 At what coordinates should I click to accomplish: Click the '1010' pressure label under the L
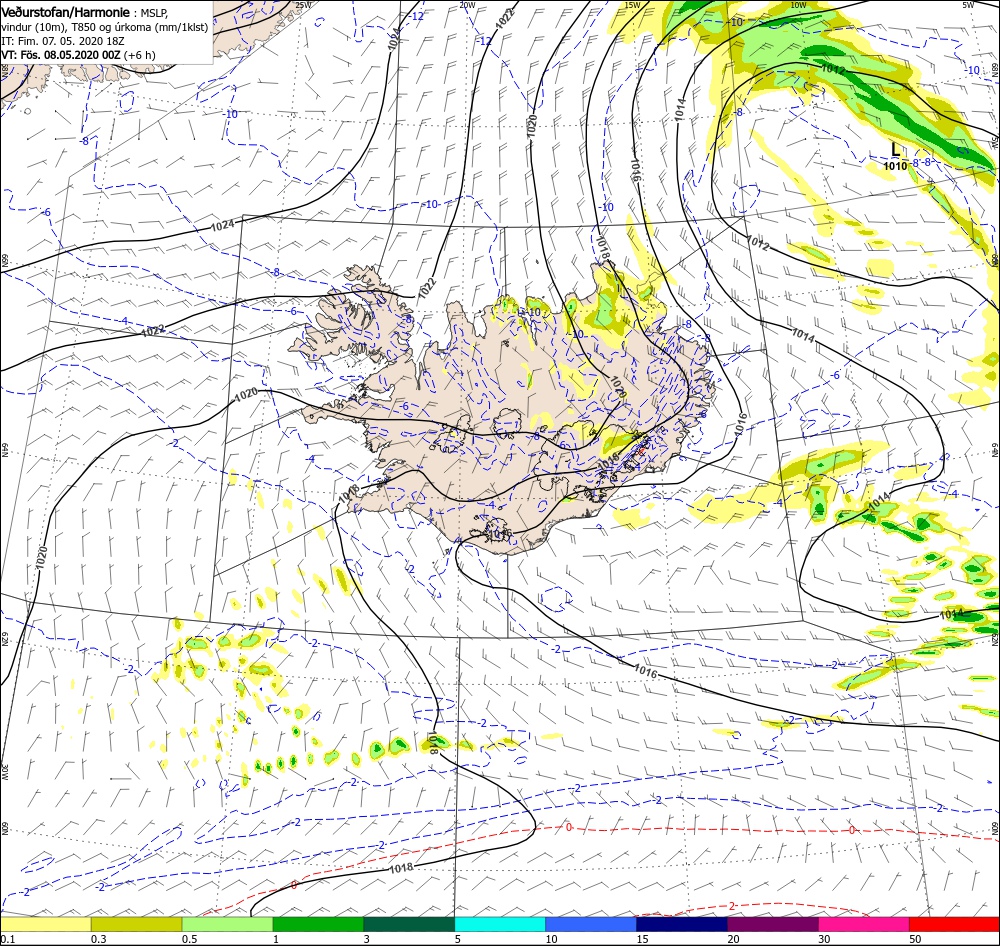click(x=895, y=166)
